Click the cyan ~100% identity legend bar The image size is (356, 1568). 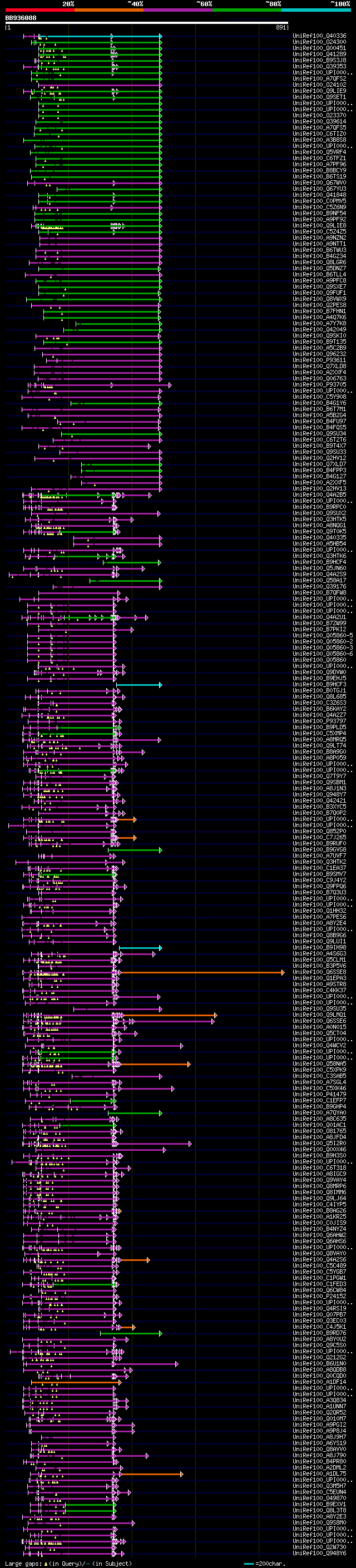tap(316, 10)
